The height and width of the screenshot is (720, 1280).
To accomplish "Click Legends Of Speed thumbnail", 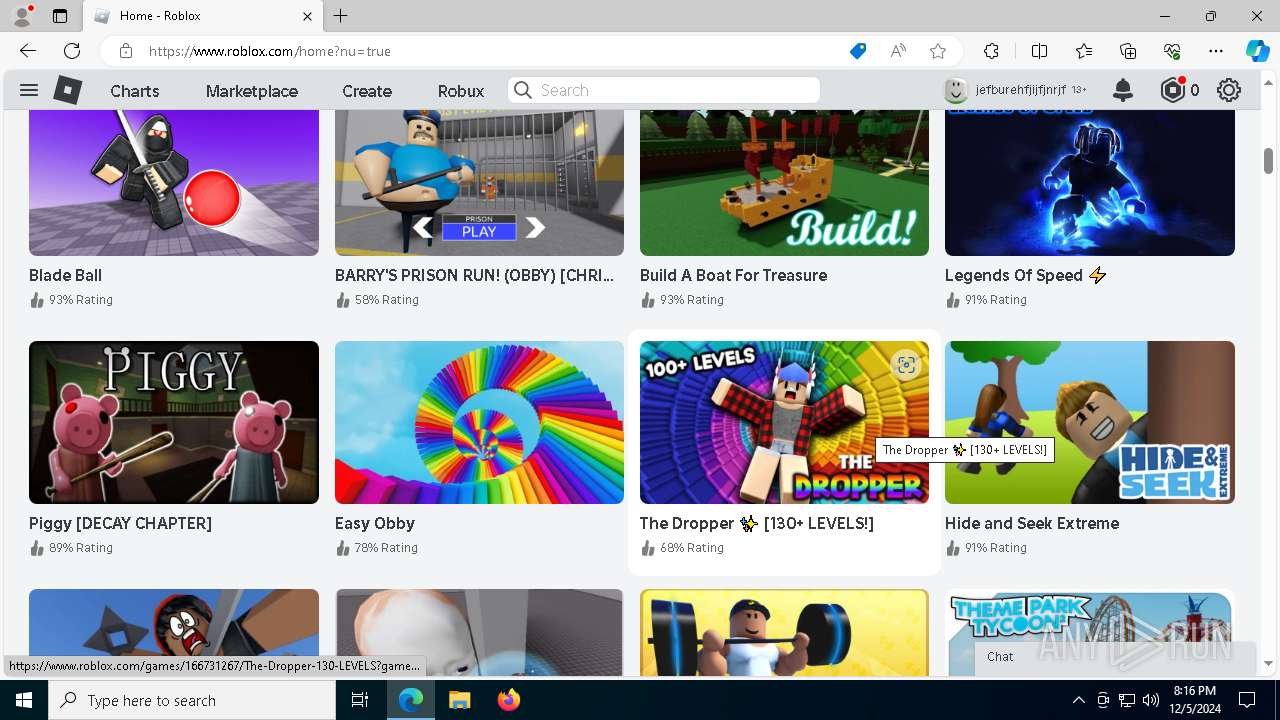I will click(1090, 183).
